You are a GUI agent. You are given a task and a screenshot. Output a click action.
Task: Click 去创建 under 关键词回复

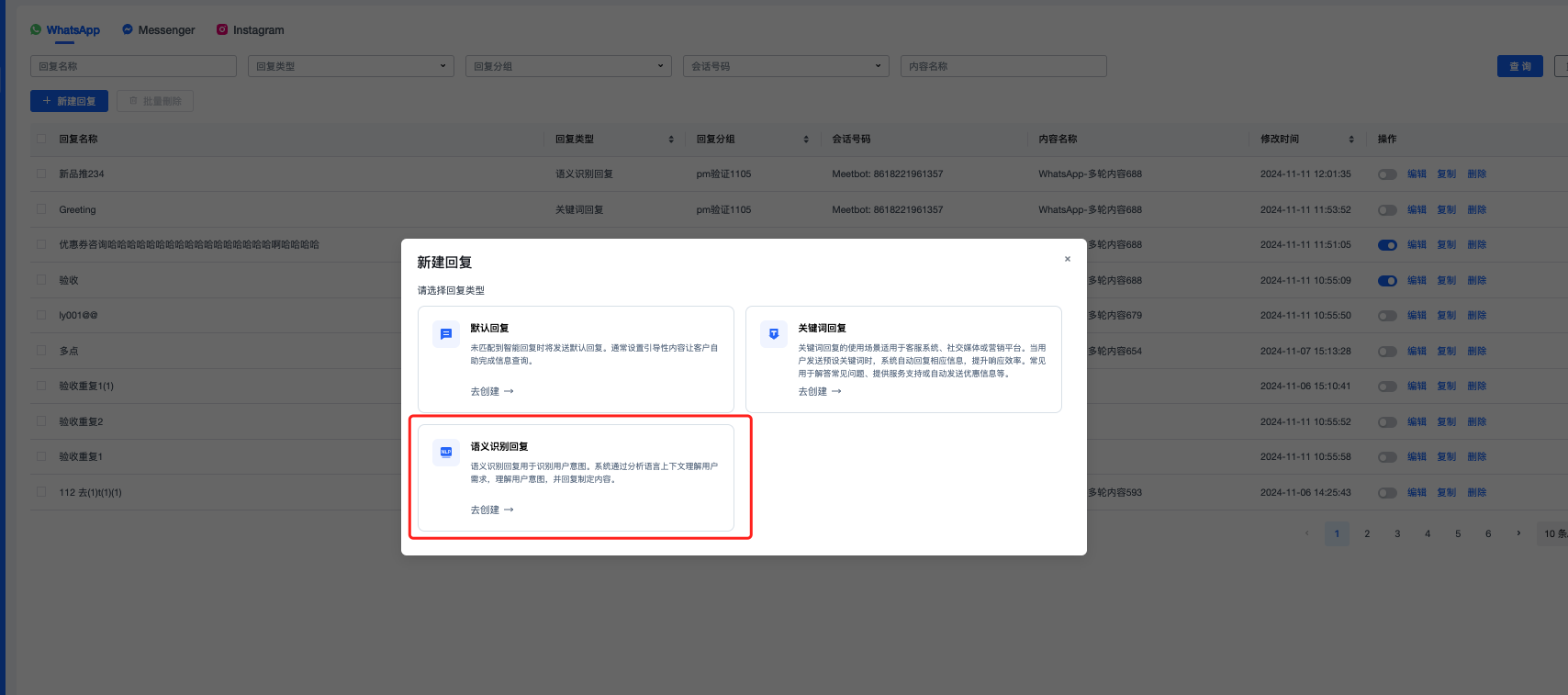click(x=820, y=391)
